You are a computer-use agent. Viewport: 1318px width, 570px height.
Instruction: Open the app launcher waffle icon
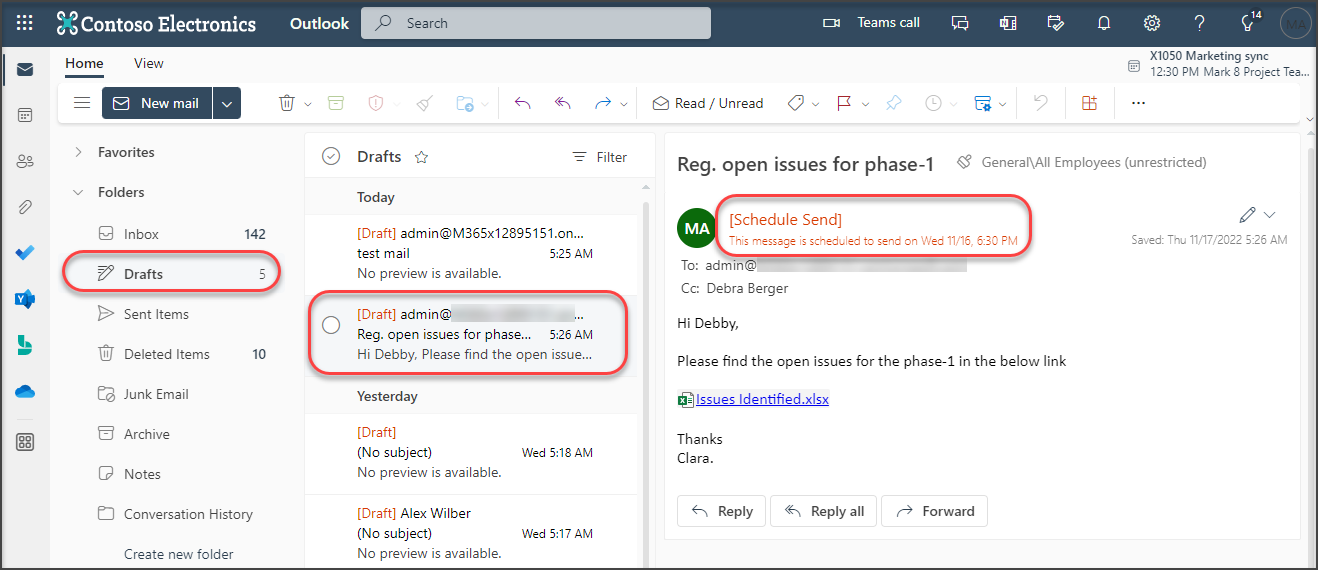click(25, 22)
